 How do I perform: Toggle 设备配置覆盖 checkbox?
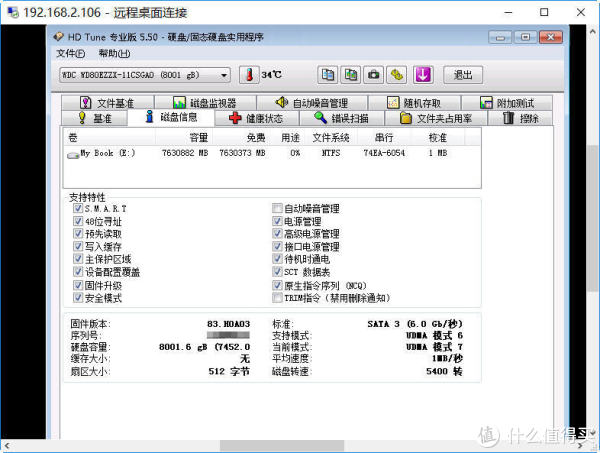click(78, 272)
